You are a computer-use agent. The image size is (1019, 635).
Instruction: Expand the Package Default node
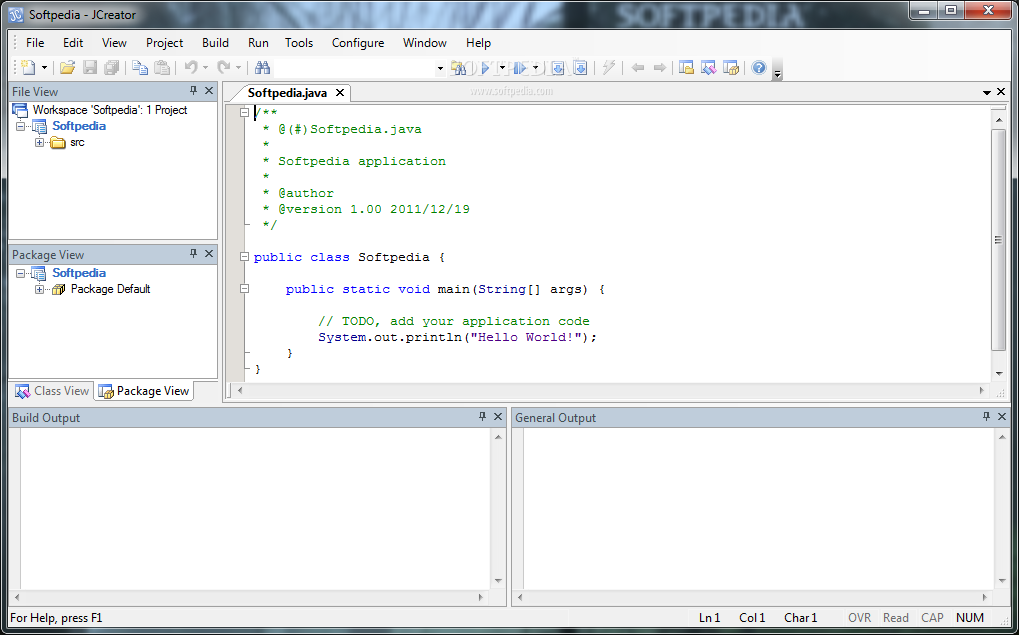40,289
